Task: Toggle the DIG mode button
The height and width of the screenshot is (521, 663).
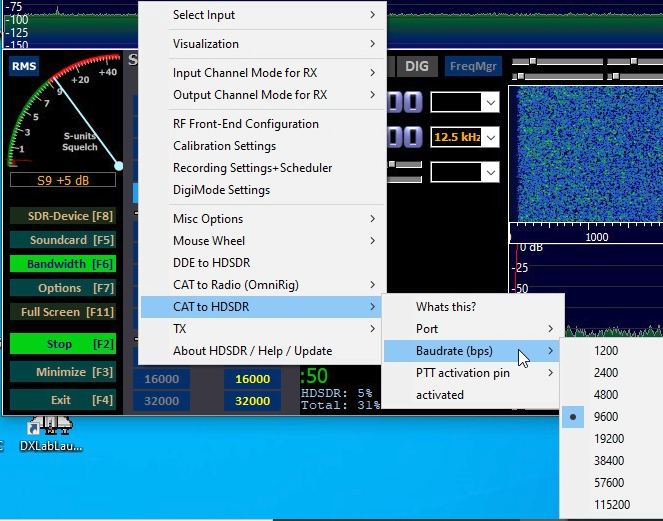Action: 416,66
